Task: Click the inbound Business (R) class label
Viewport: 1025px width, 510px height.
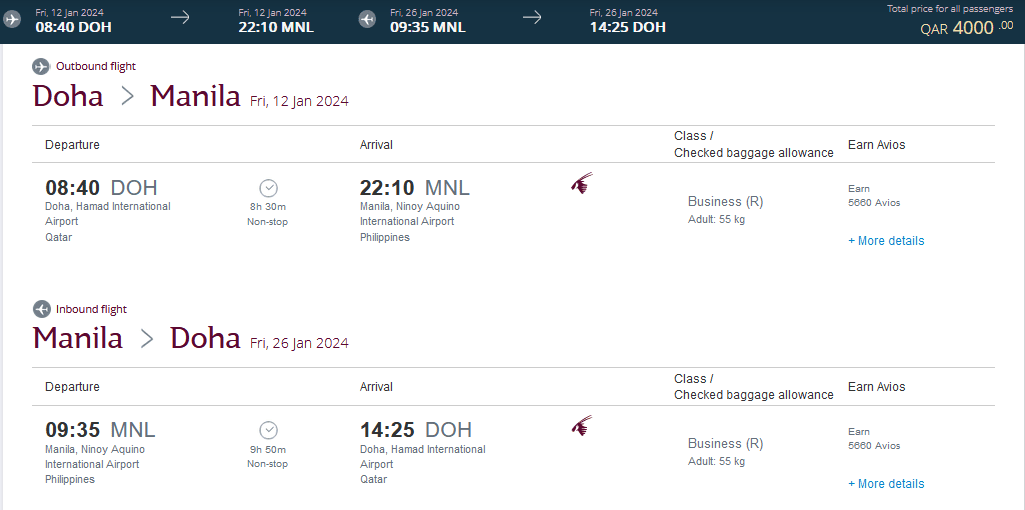Action: 725,443
